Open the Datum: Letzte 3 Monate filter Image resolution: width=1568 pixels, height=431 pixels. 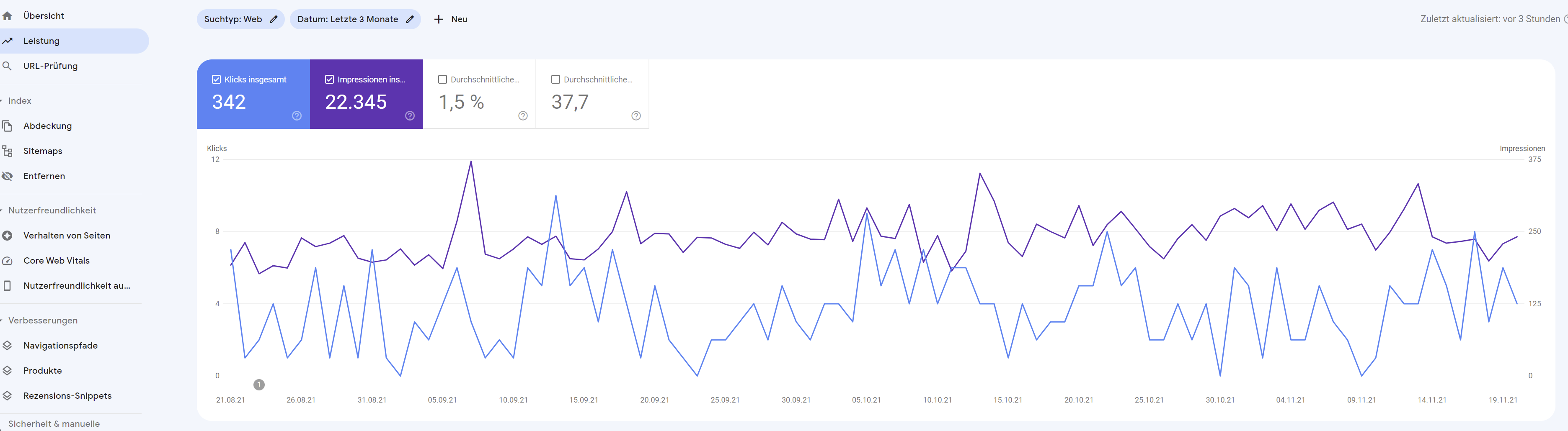pos(356,19)
